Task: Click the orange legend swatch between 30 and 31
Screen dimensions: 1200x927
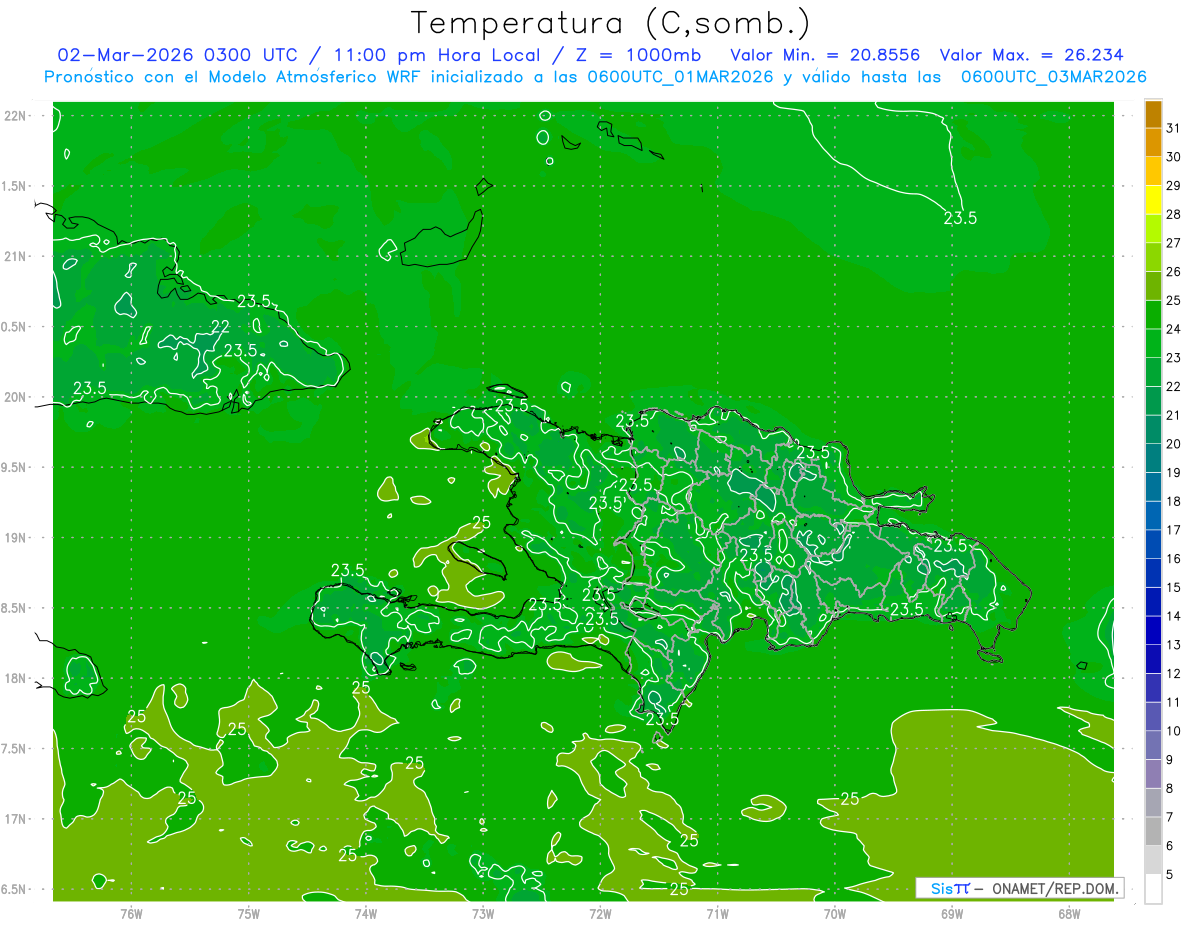Action: tap(1153, 143)
